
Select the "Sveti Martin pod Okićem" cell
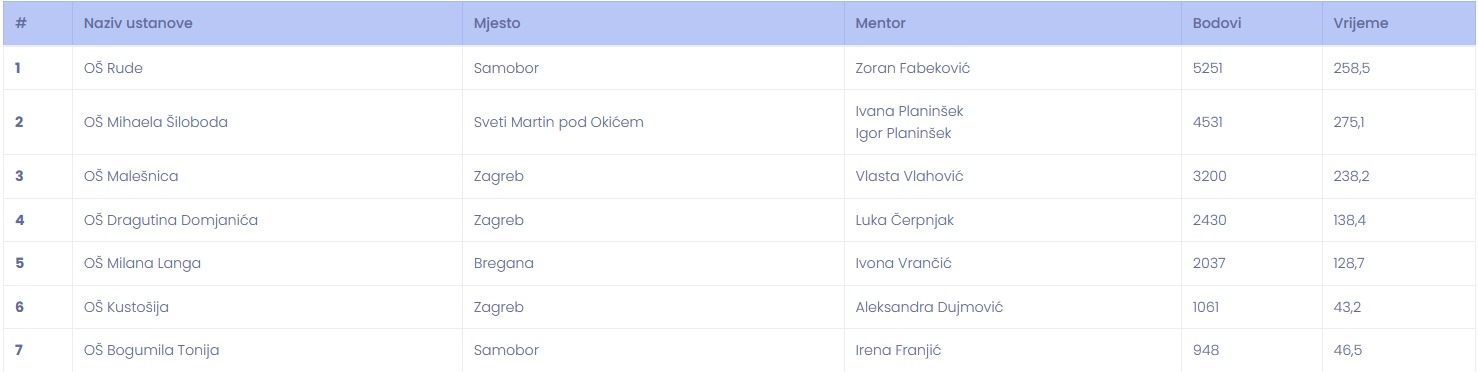click(x=559, y=122)
